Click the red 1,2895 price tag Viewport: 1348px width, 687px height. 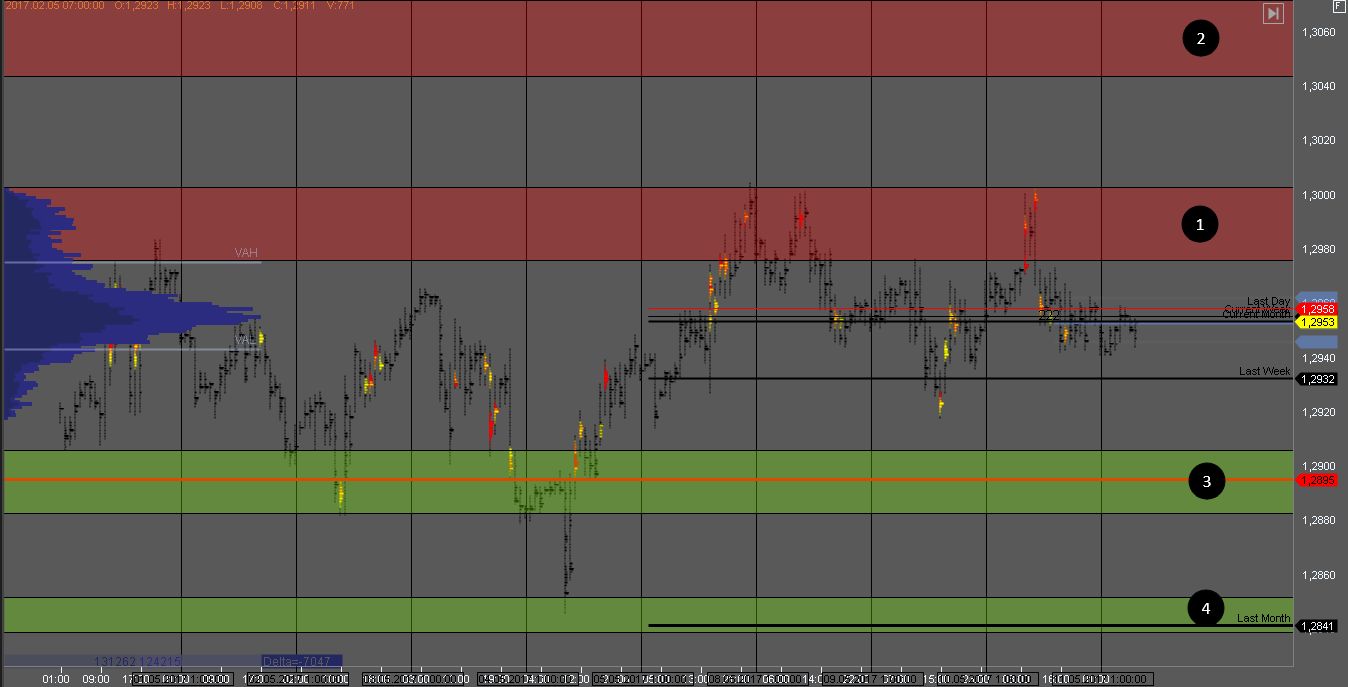point(1318,481)
